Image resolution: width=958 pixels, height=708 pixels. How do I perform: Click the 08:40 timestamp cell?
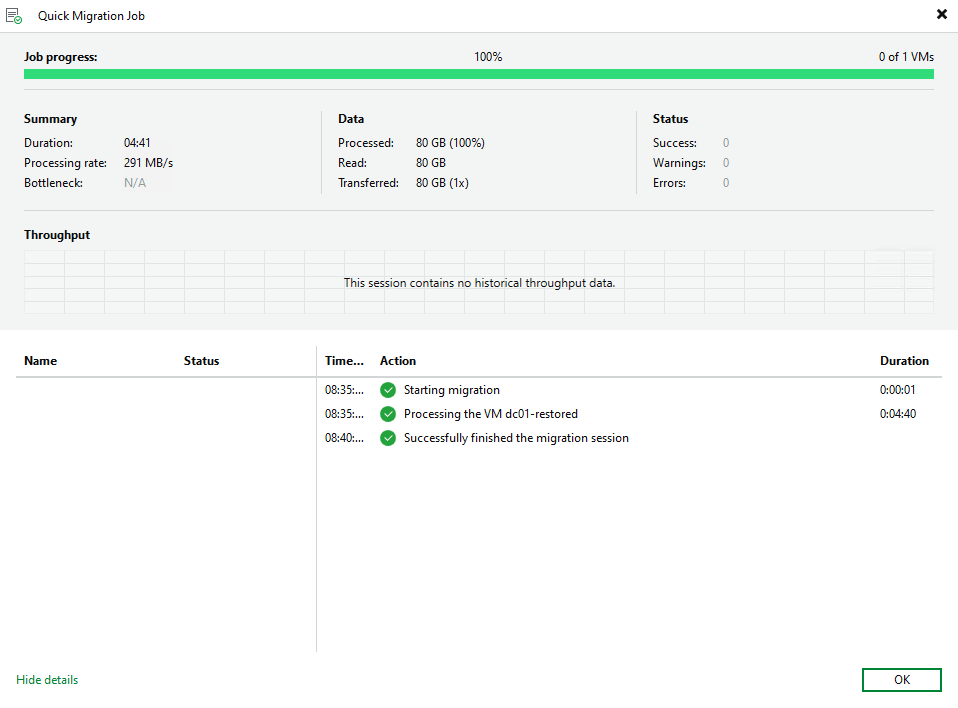tap(344, 438)
